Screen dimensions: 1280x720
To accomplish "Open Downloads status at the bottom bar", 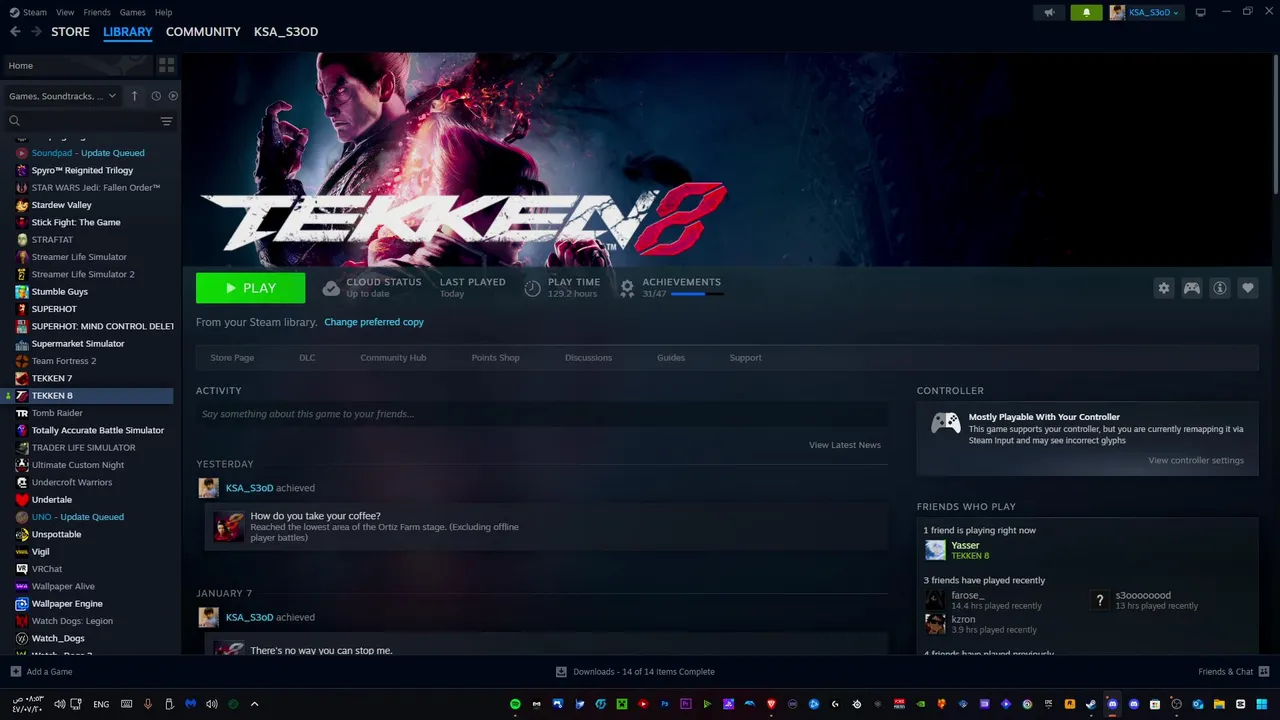I will [x=635, y=672].
